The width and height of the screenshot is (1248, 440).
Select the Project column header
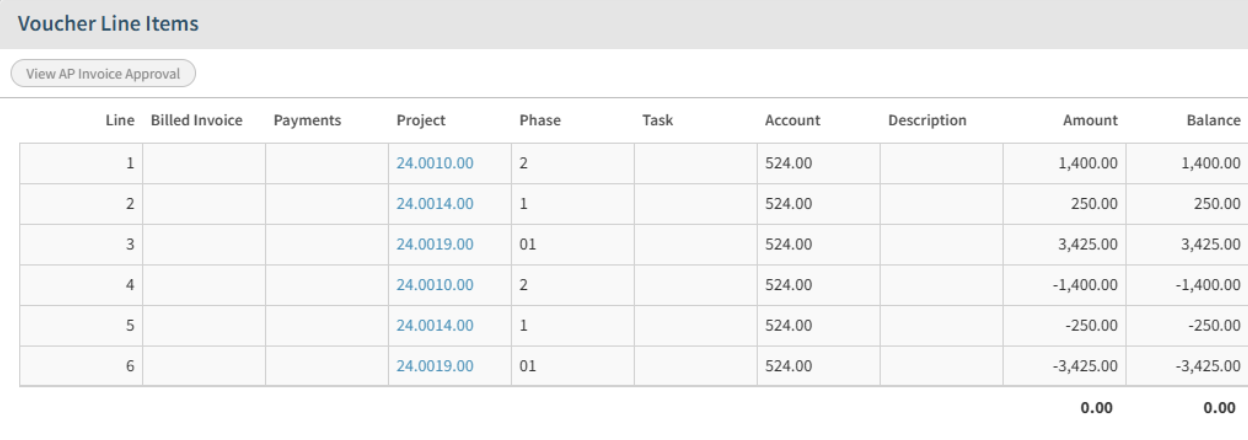tap(421, 120)
